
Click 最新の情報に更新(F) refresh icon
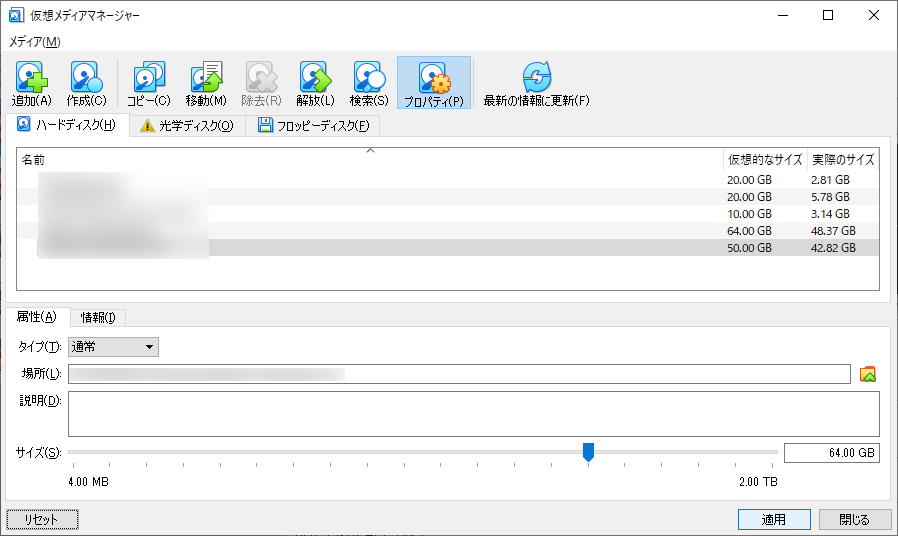click(x=537, y=77)
